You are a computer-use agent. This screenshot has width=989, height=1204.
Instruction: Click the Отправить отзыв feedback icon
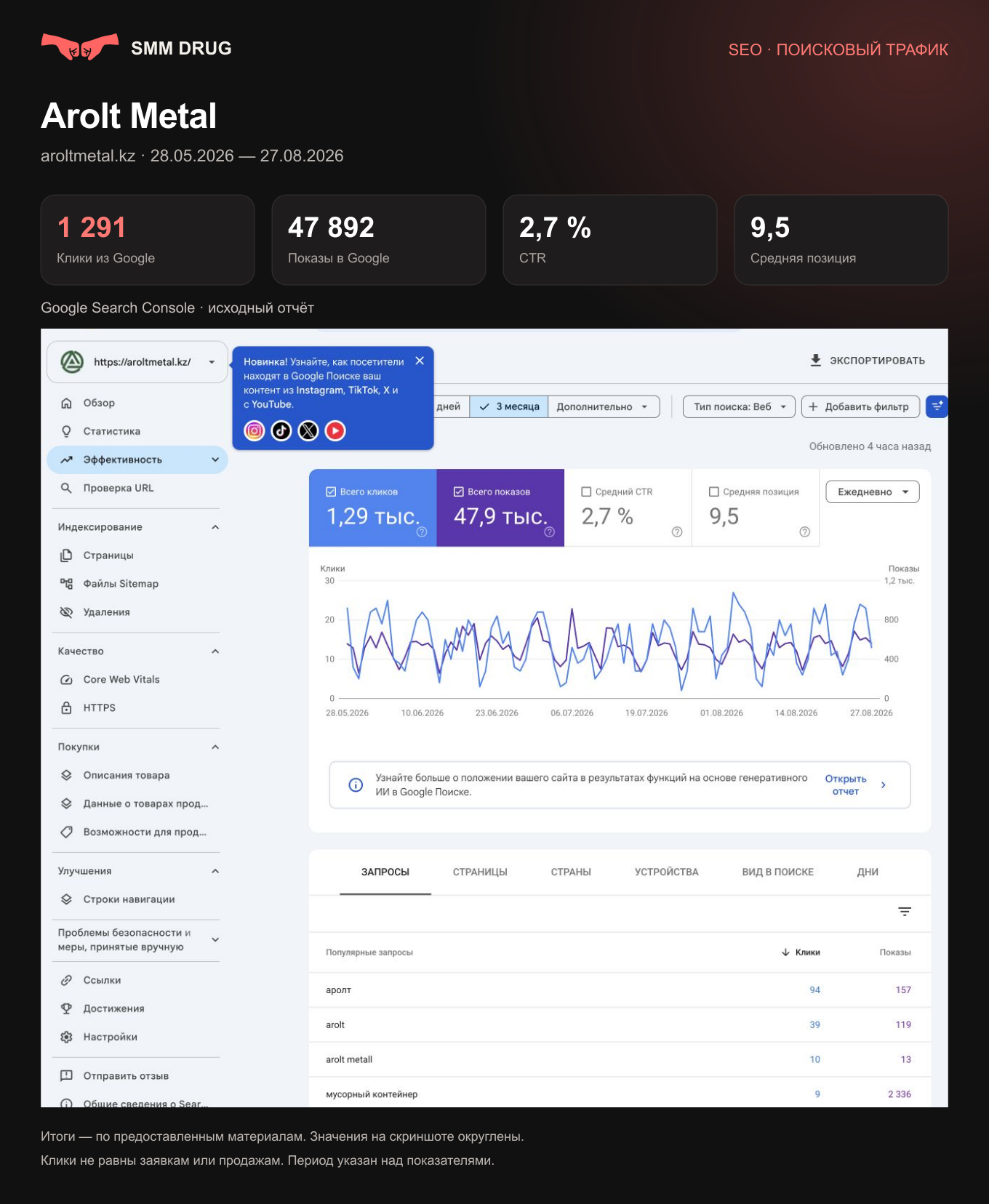point(66,1075)
